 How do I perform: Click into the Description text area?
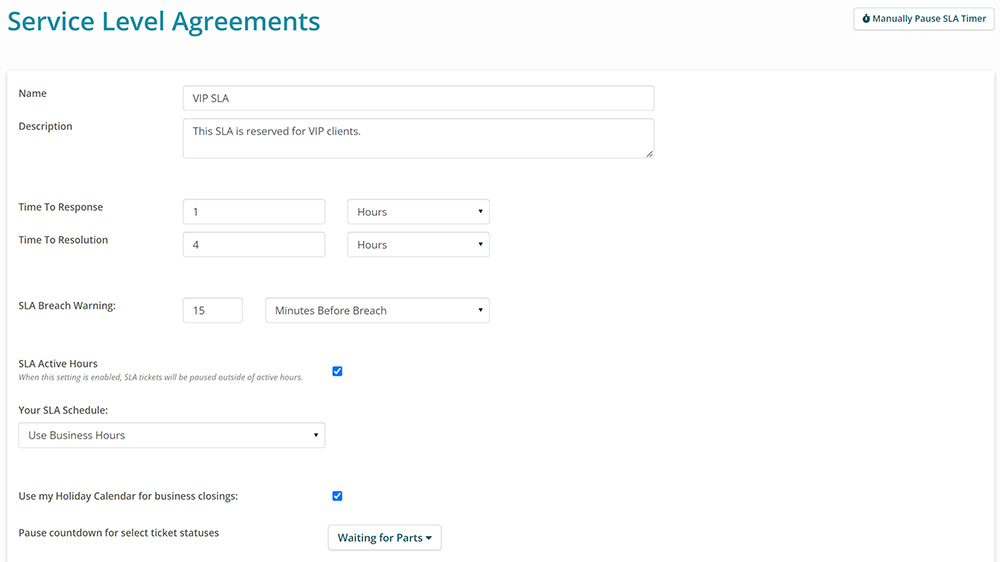pos(418,138)
